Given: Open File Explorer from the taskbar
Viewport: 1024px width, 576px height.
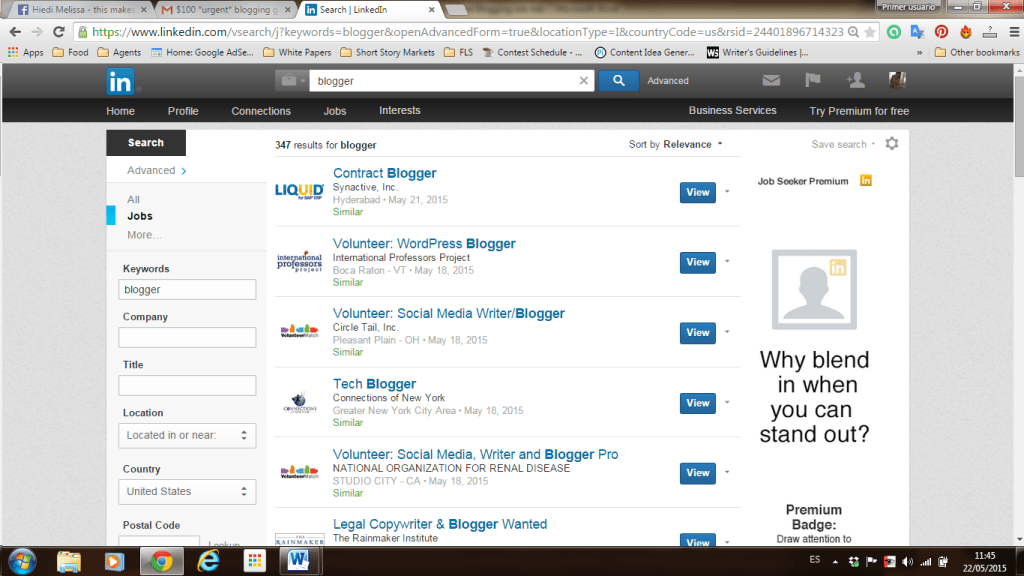Looking at the screenshot, I should (x=69, y=561).
